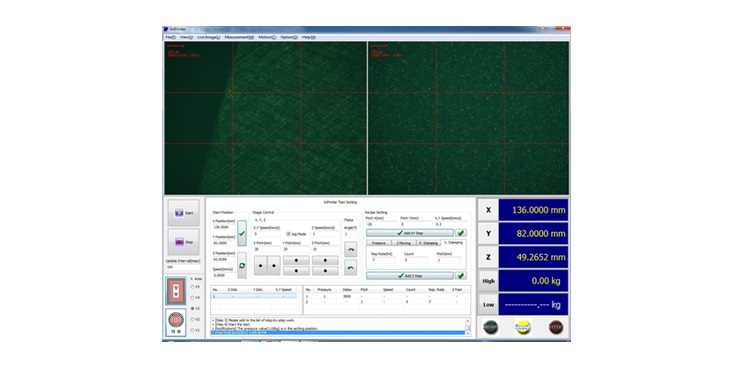731x370 pixels.
Task: Toggle the Jog Mode checkbox
Action: (x=288, y=234)
